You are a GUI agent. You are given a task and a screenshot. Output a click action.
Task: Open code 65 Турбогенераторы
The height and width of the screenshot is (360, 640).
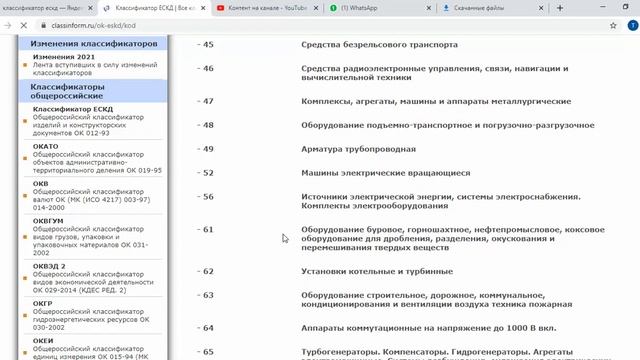click(x=456, y=354)
